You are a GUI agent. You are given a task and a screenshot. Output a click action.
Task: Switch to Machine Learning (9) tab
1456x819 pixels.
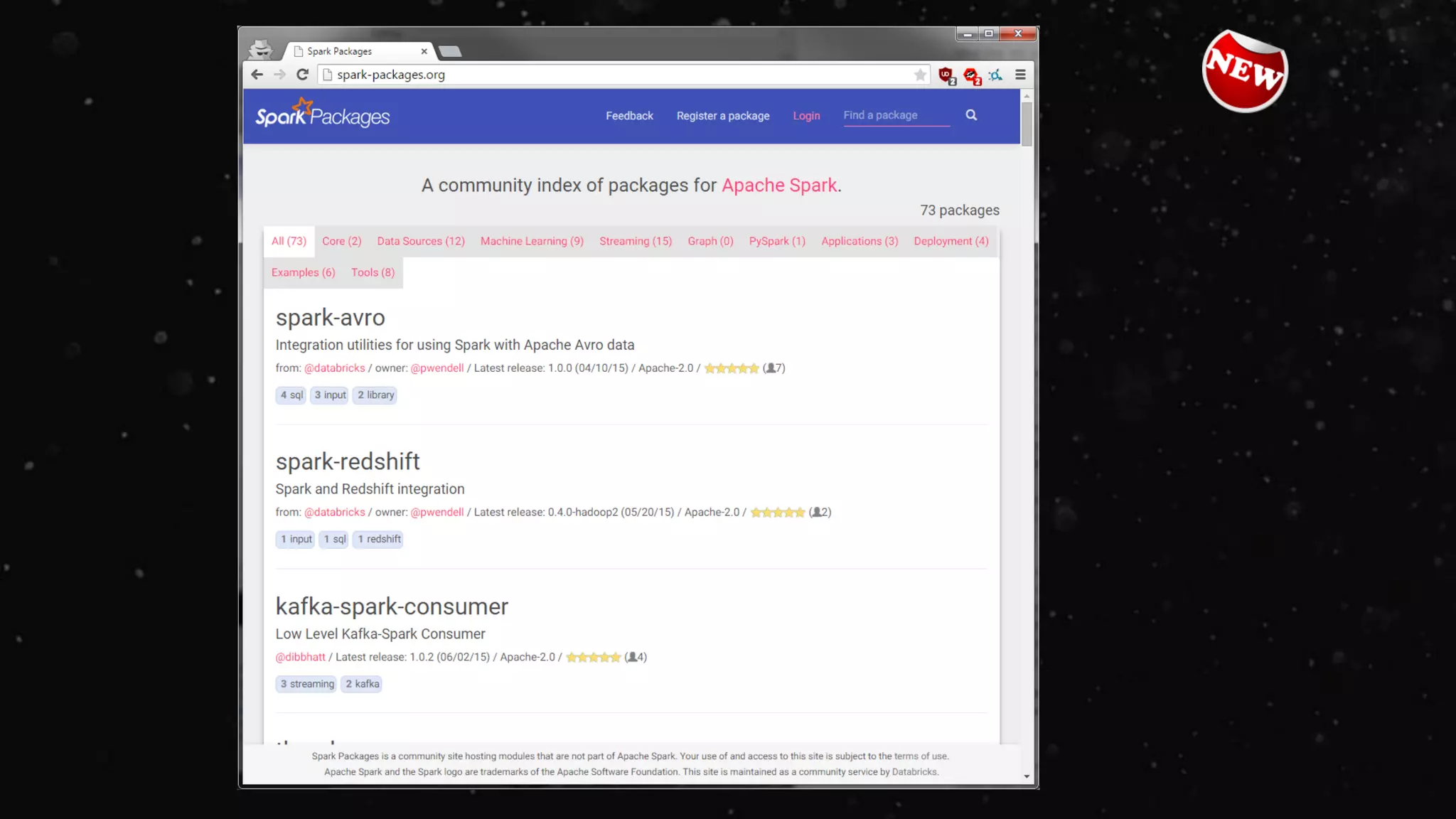point(532,241)
